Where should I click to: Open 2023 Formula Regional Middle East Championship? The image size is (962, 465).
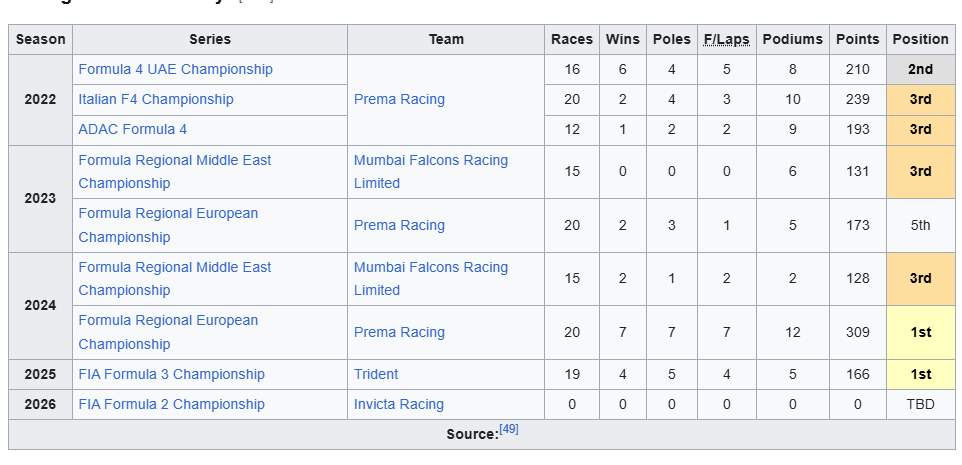click(x=174, y=160)
